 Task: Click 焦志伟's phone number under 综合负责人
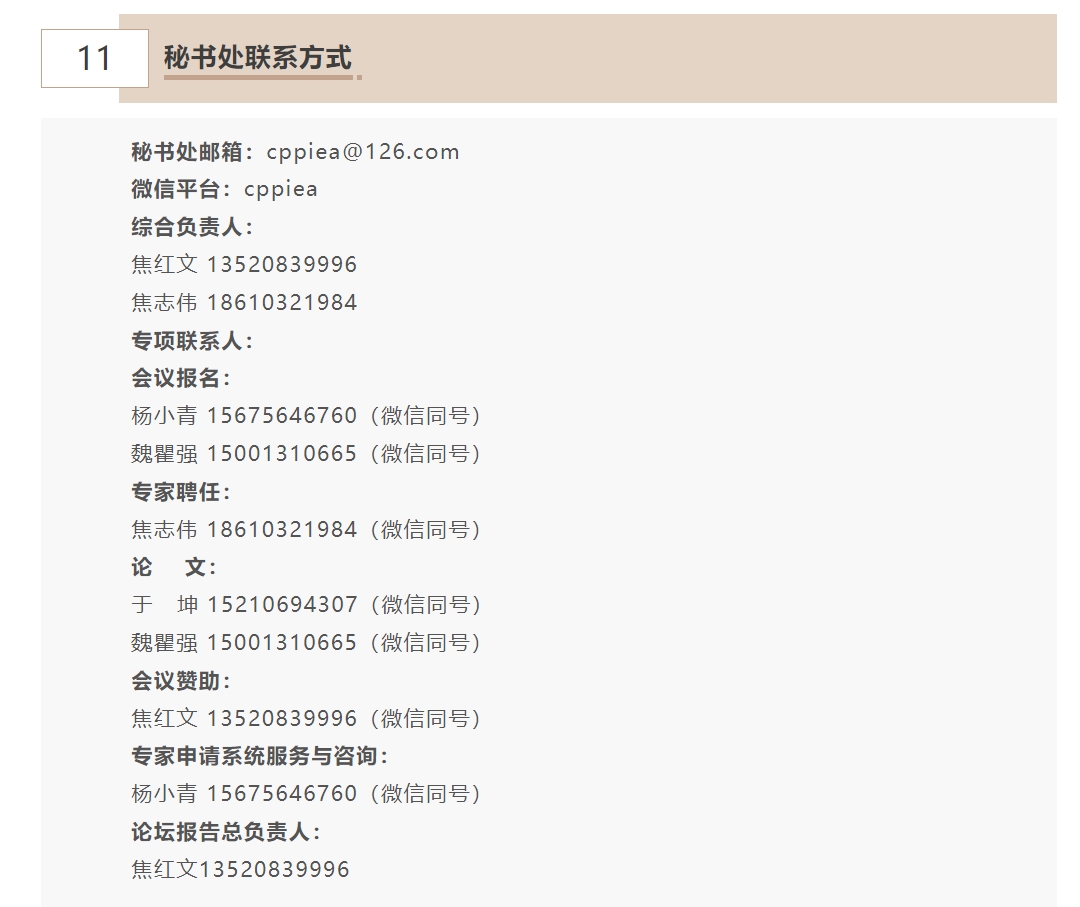(282, 303)
